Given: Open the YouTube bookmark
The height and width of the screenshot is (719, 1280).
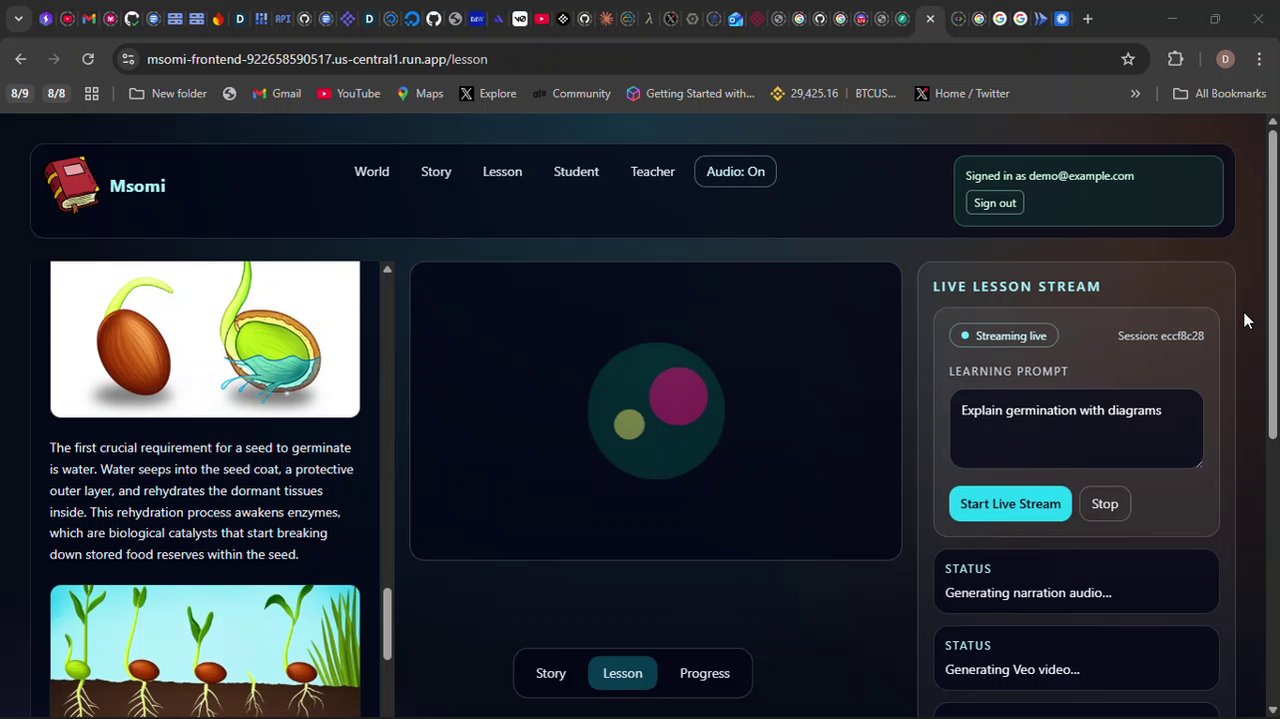Looking at the screenshot, I should point(348,93).
